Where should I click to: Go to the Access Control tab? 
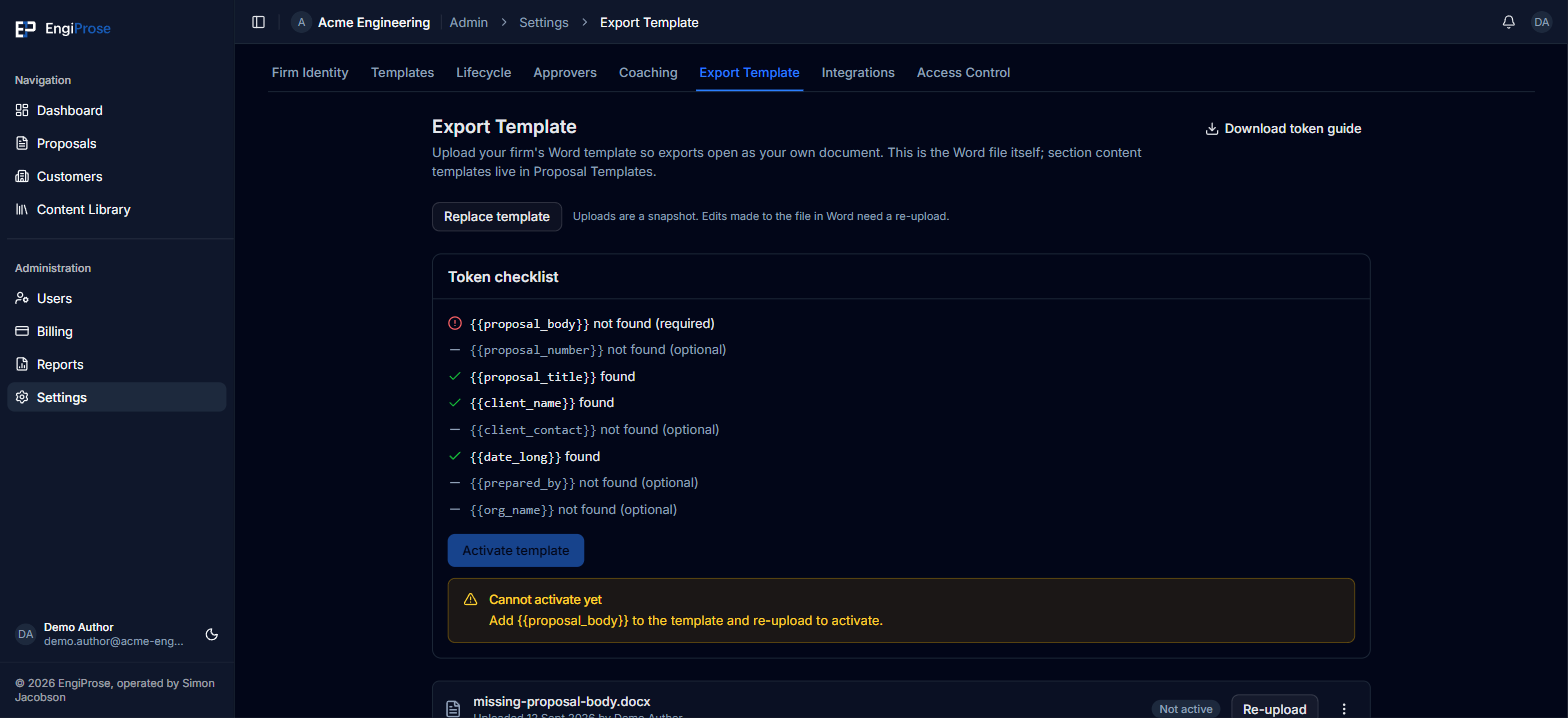963,72
